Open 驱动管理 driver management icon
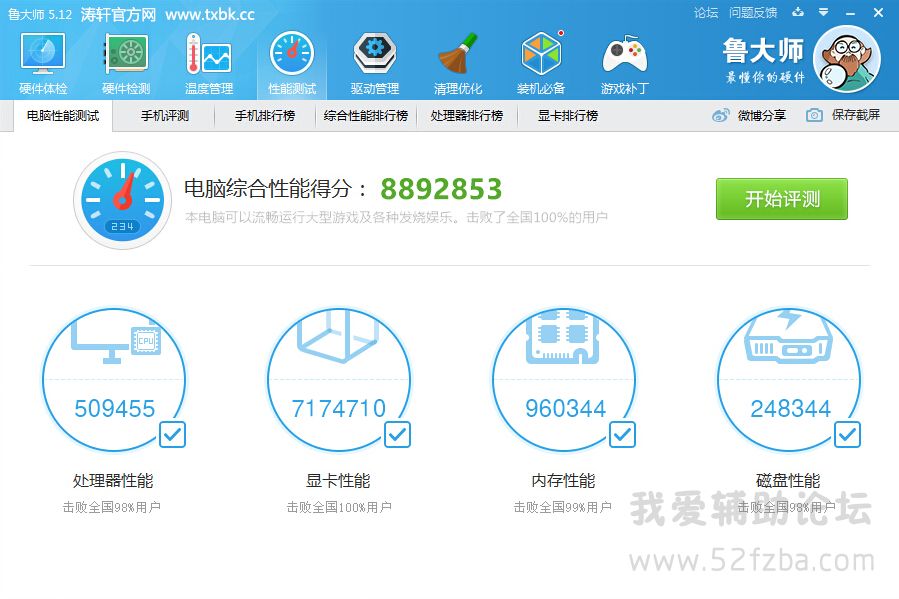Viewport: 899px width, 599px height. 374,62
